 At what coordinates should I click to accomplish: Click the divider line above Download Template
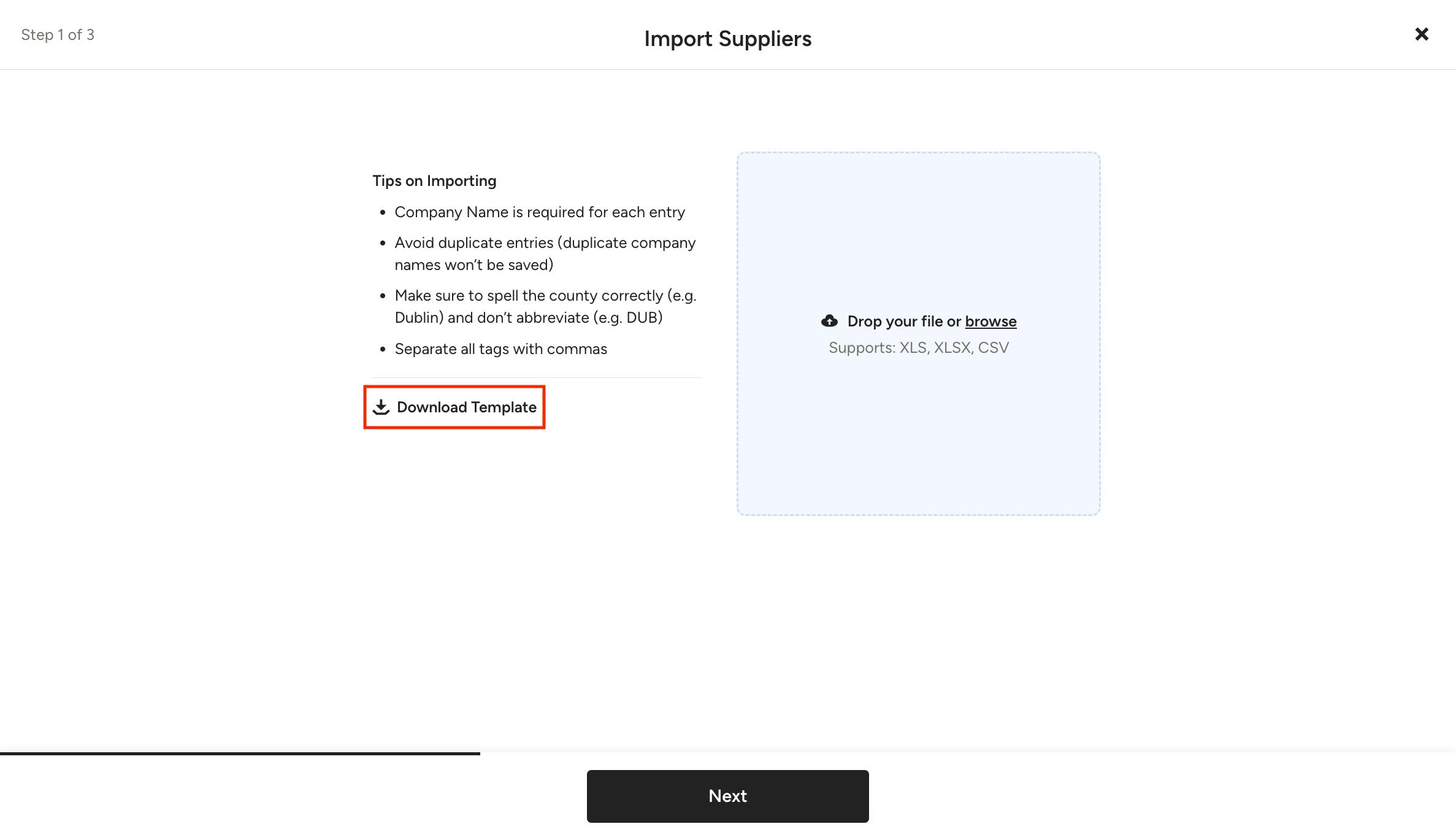537,377
